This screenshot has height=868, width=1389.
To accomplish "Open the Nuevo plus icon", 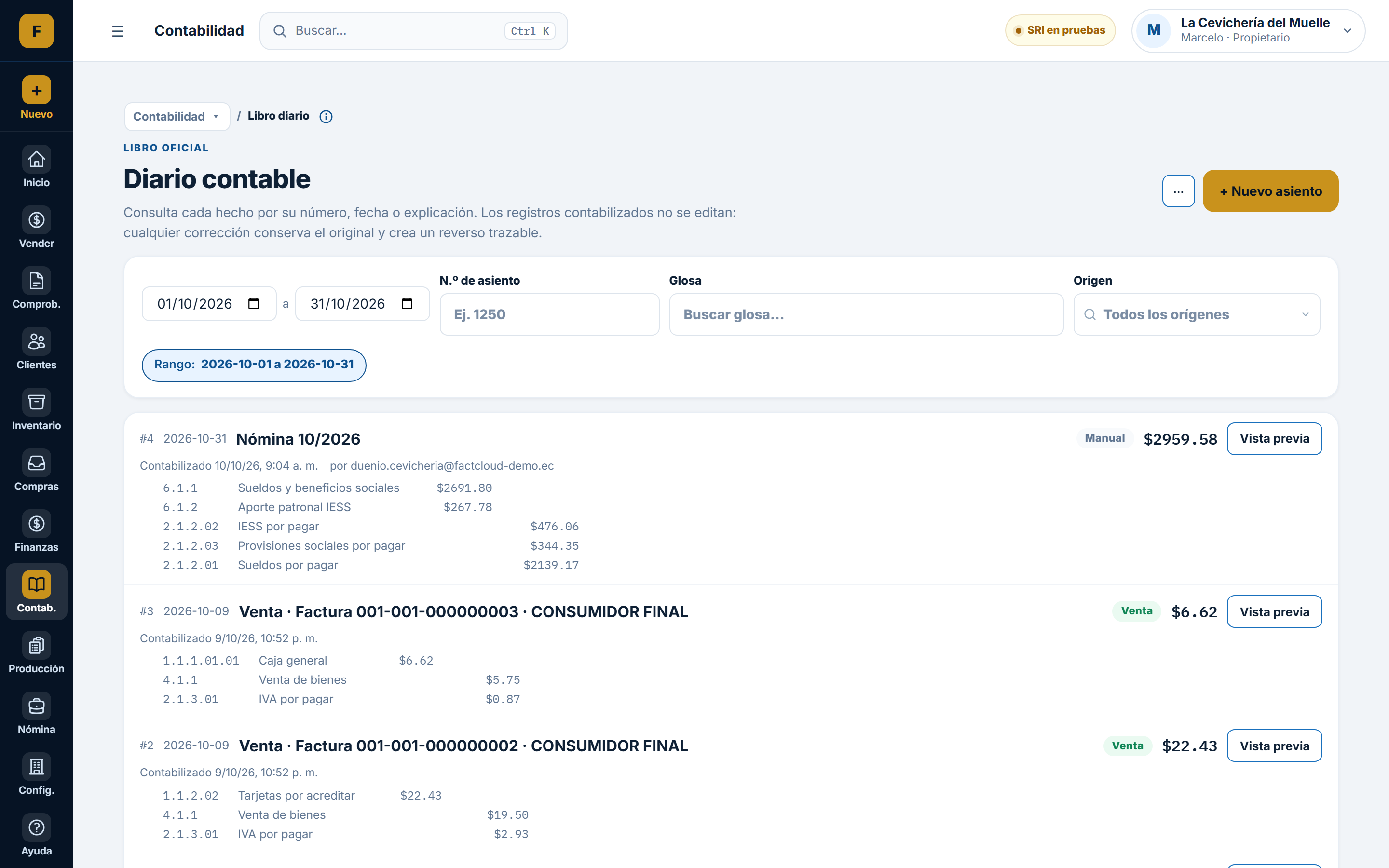I will (36, 90).
